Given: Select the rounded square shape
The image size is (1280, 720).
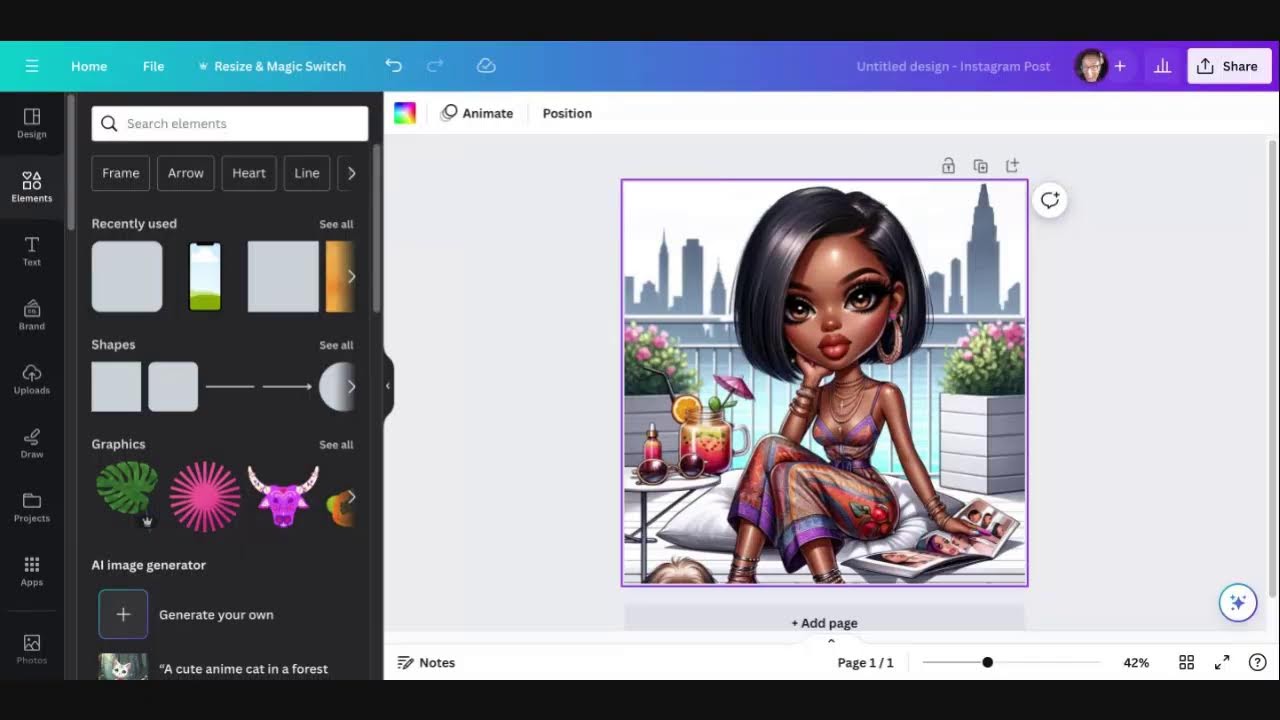Looking at the screenshot, I should tap(173, 386).
